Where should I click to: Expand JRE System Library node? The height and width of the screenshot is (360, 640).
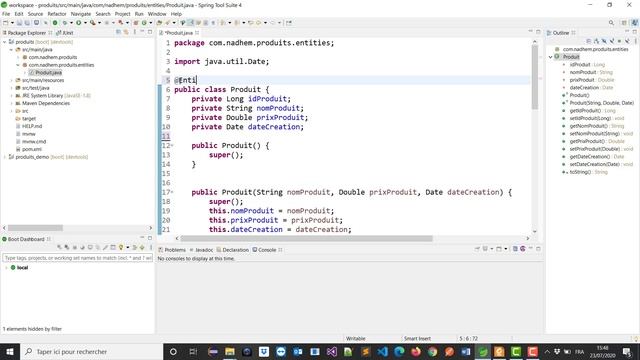pos(11,96)
